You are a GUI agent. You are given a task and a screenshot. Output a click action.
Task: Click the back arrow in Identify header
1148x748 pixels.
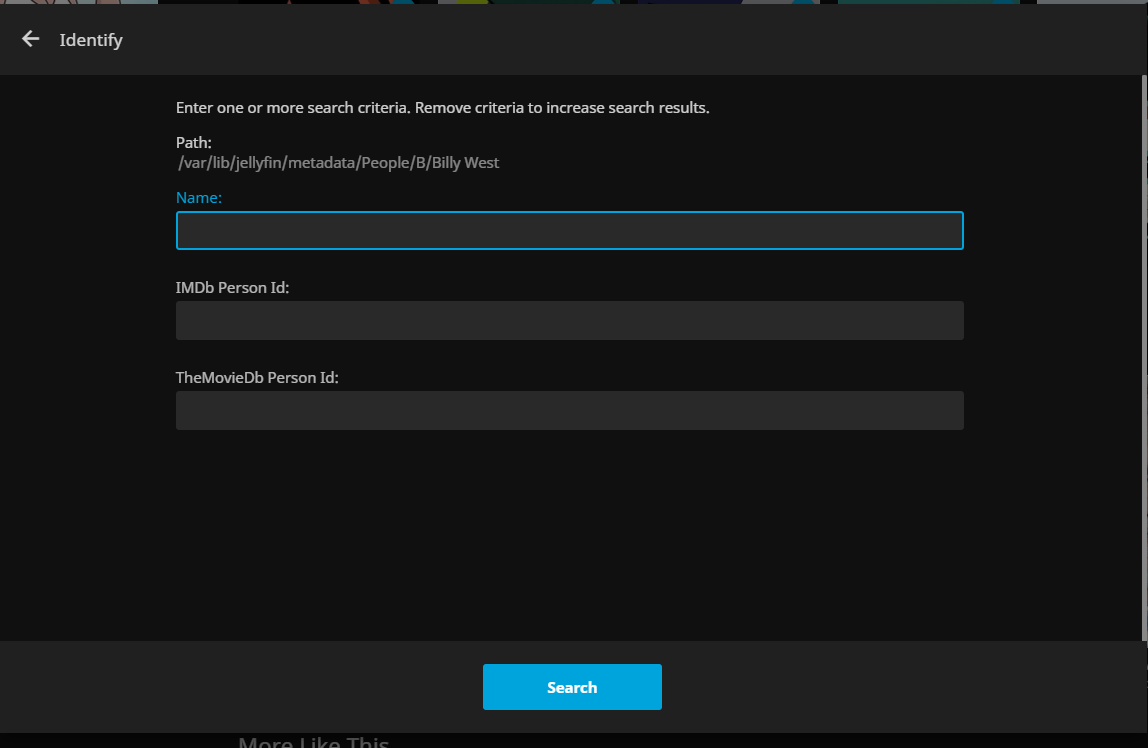pos(31,39)
